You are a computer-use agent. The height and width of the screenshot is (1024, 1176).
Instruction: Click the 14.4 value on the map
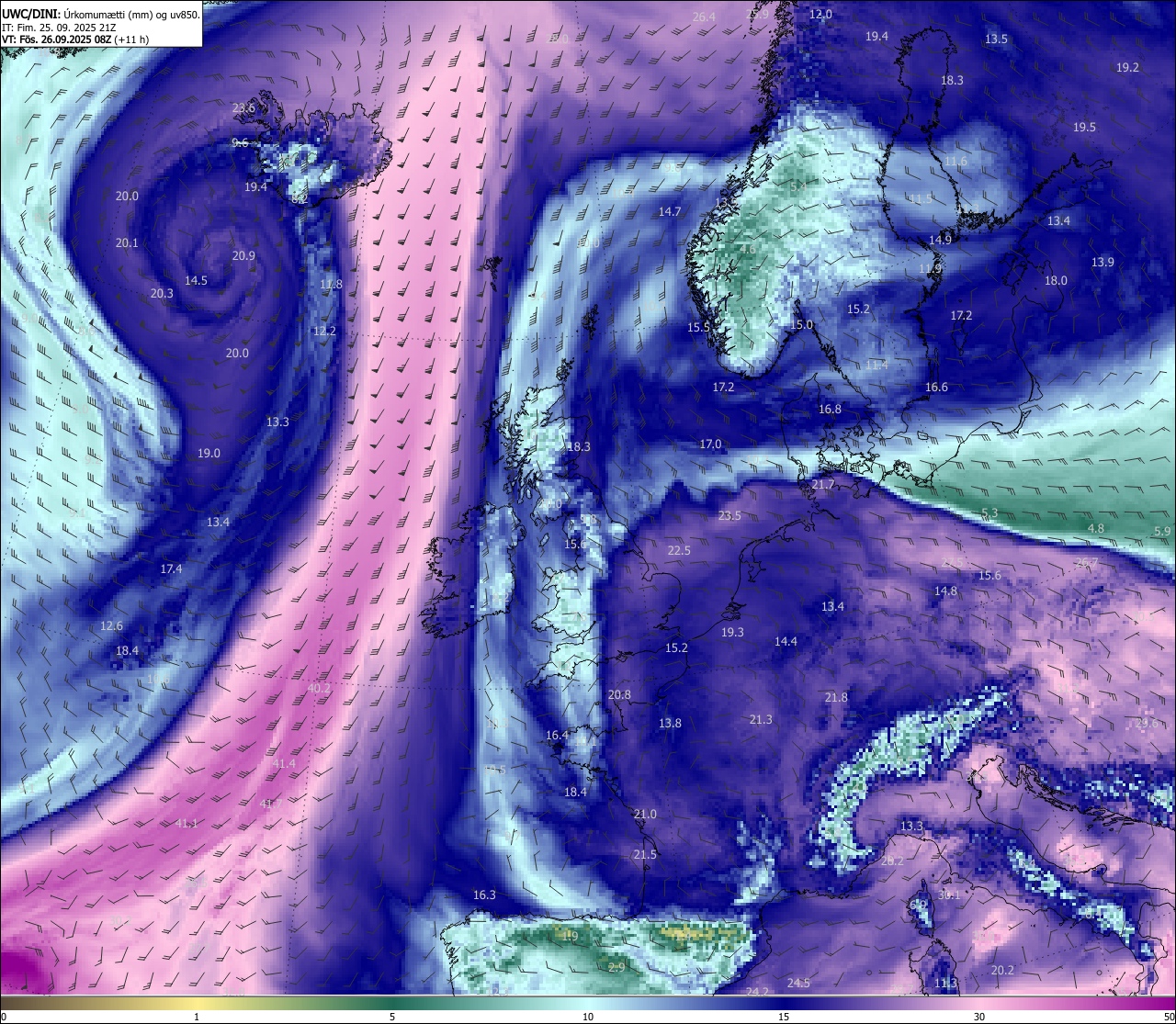[786, 641]
